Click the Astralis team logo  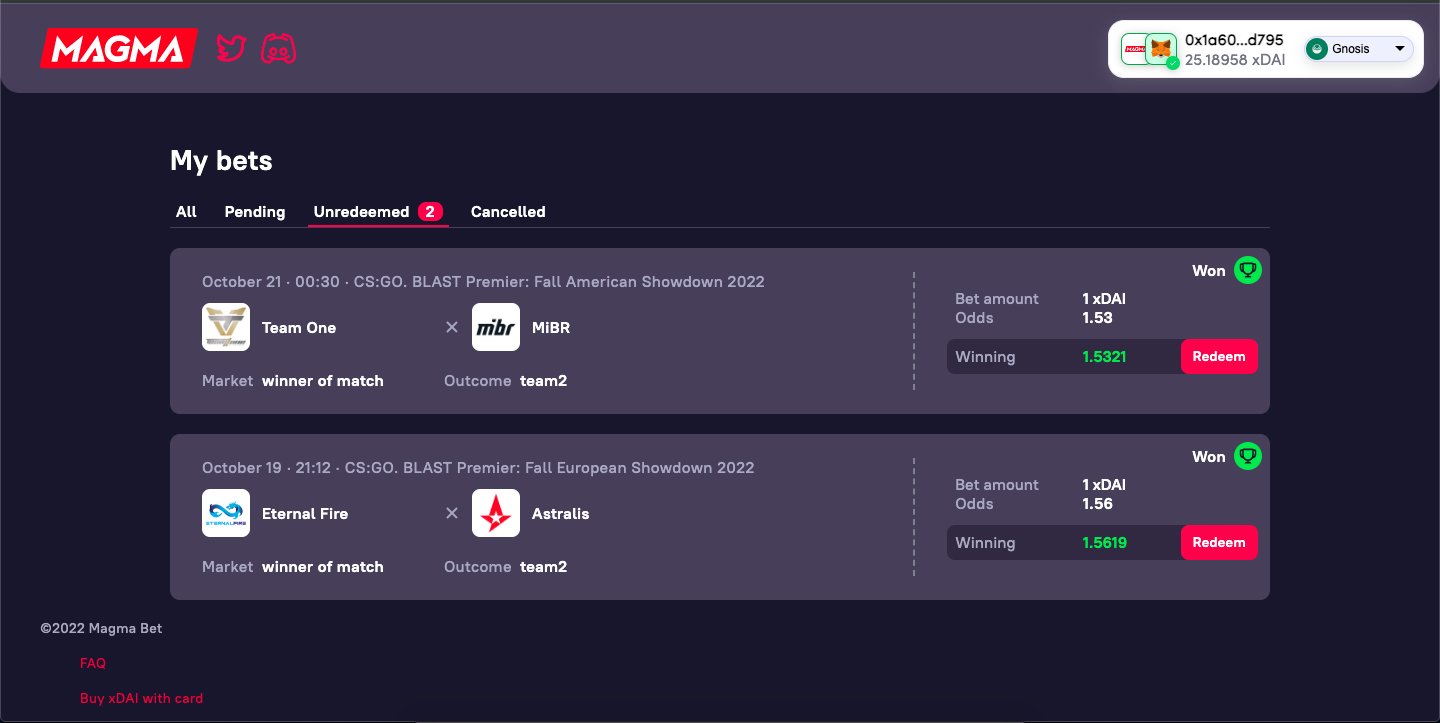click(496, 513)
